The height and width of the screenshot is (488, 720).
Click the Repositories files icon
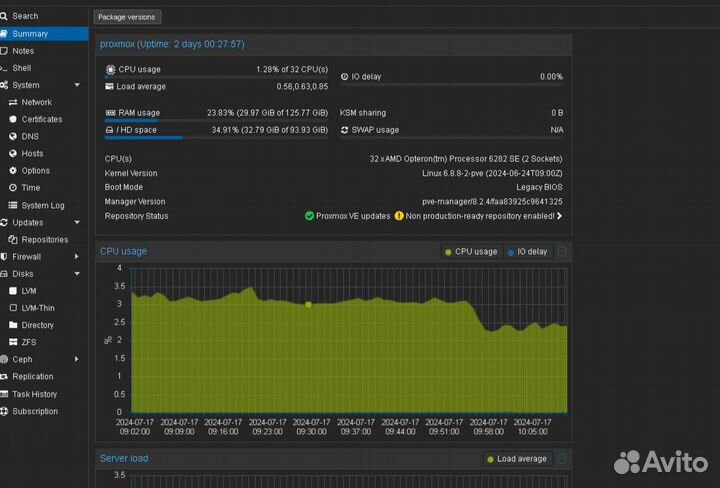click(13, 239)
